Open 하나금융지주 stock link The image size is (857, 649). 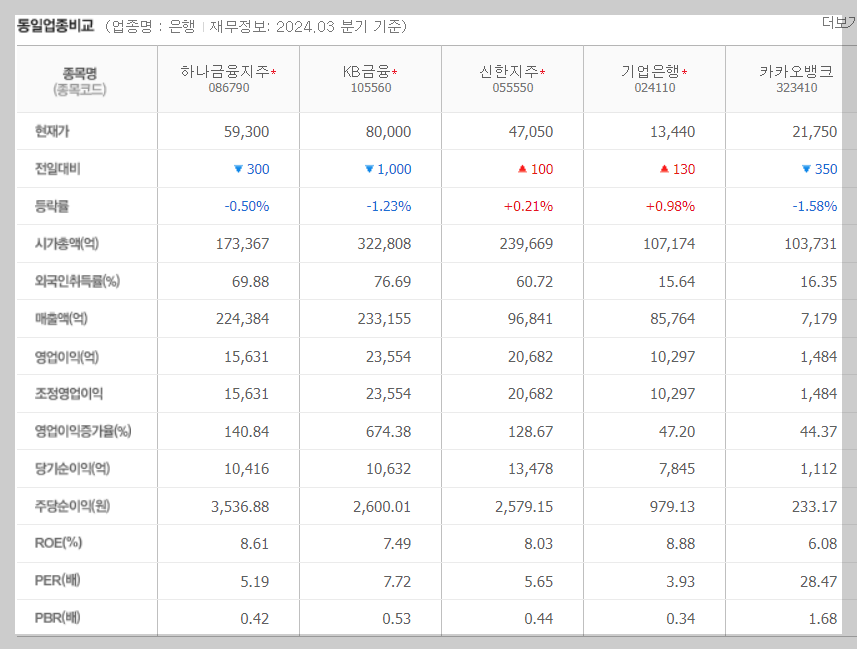(x=225, y=72)
